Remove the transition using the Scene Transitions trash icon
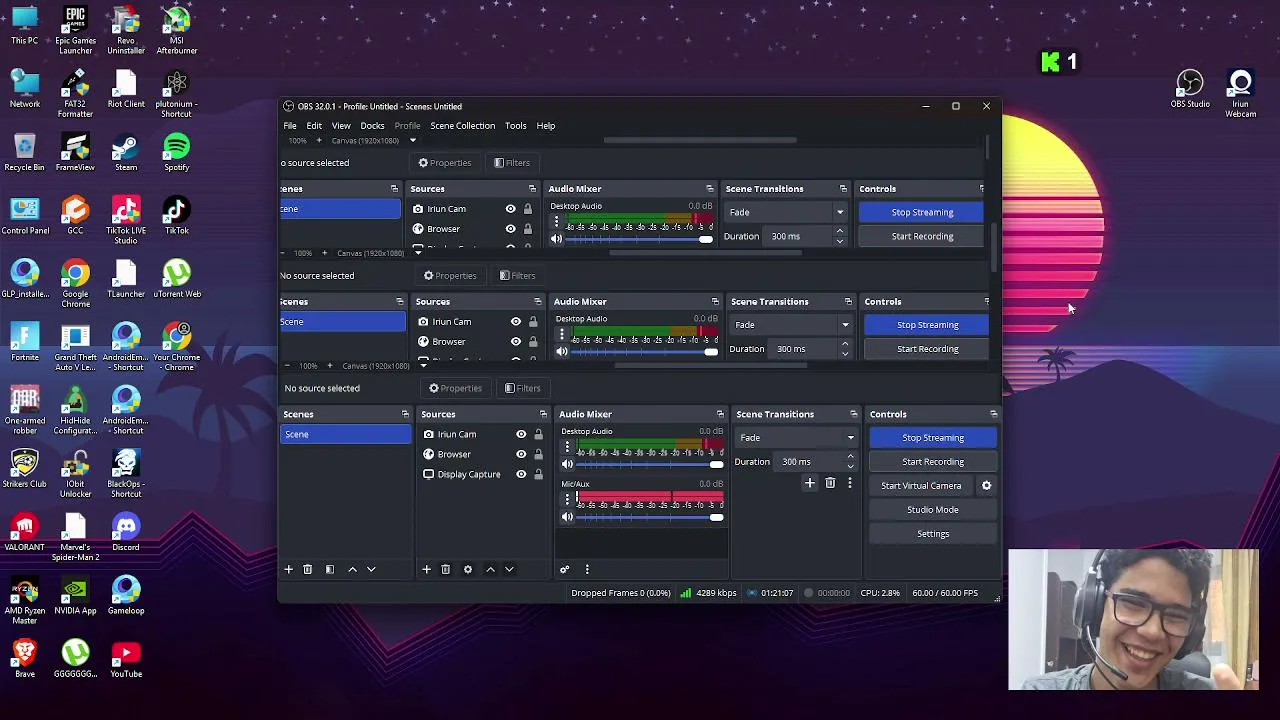Screen dimensions: 1280x720 coord(830,483)
